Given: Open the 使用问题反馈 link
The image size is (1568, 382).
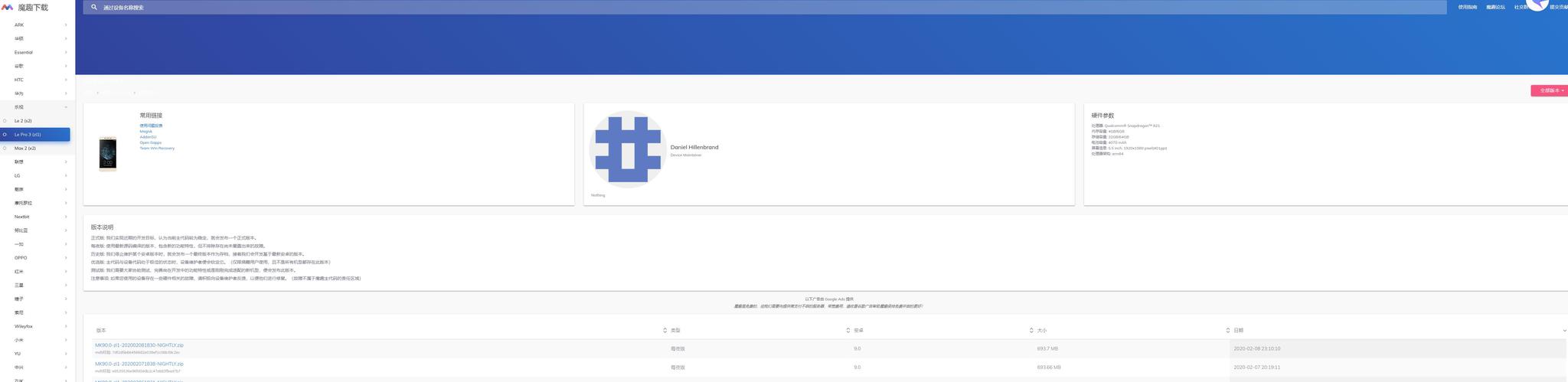Looking at the screenshot, I should click(151, 126).
